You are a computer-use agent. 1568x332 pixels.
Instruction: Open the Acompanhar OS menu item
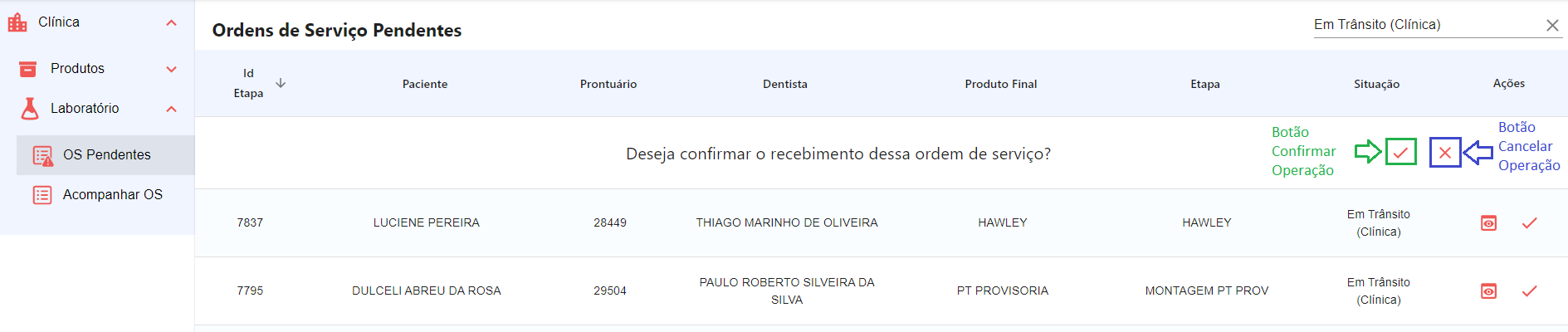click(112, 195)
